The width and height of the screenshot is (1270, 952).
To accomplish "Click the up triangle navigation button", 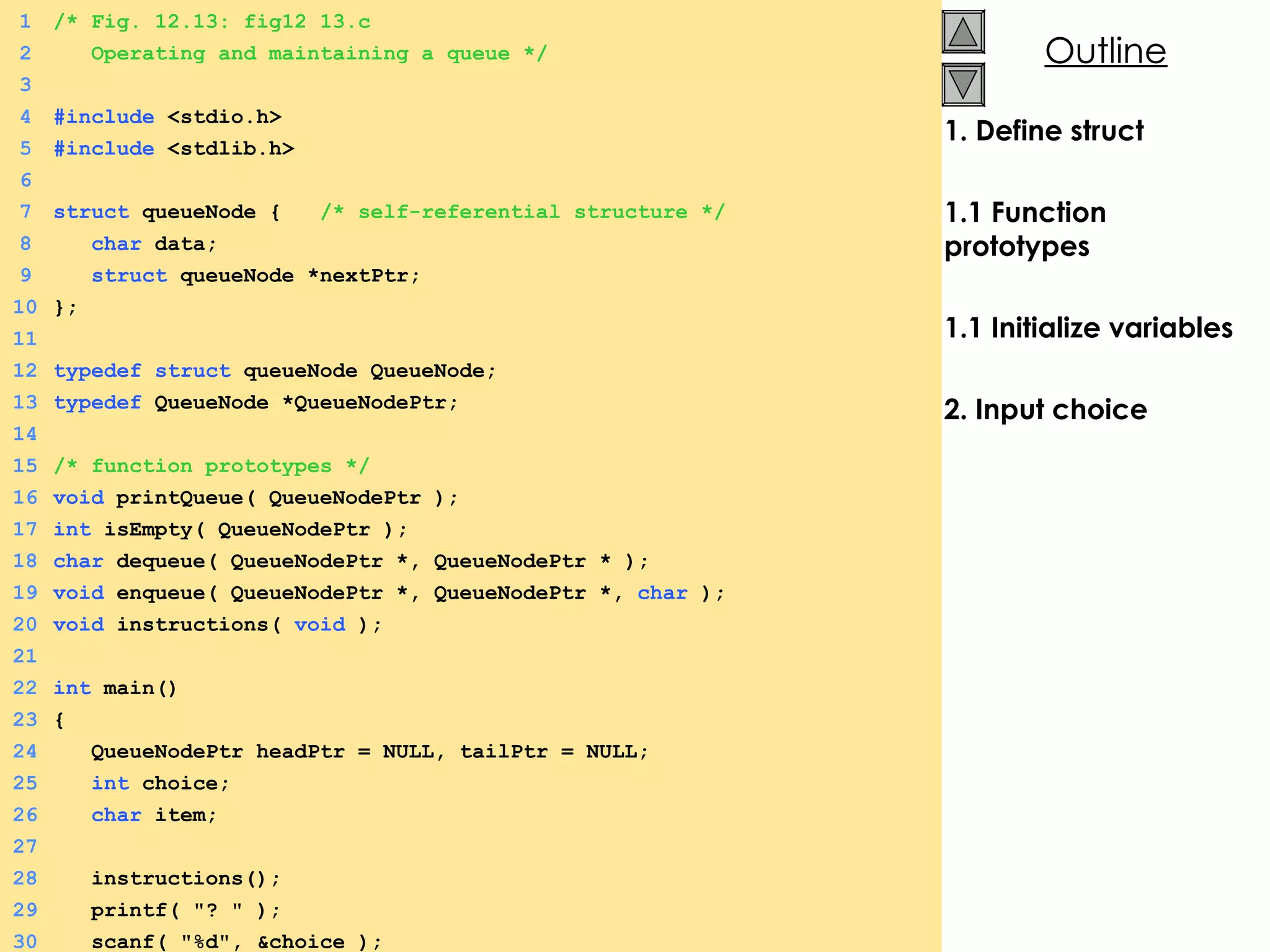I will coord(963,32).
